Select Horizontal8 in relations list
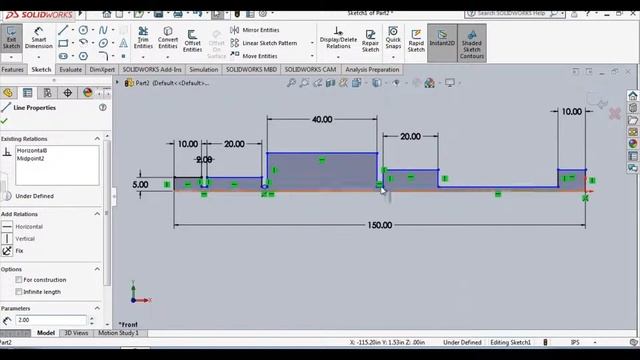This screenshot has height=360, width=640. click(32, 151)
